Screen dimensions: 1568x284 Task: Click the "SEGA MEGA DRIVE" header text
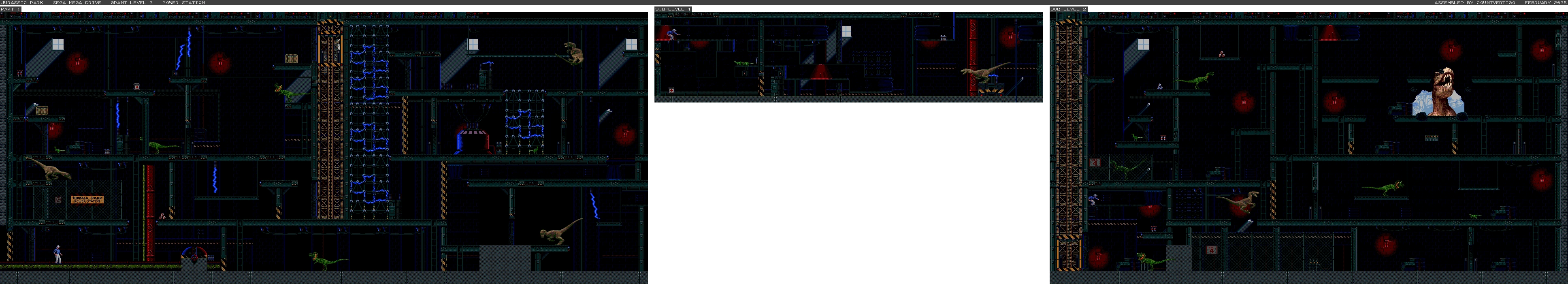pos(77,2)
